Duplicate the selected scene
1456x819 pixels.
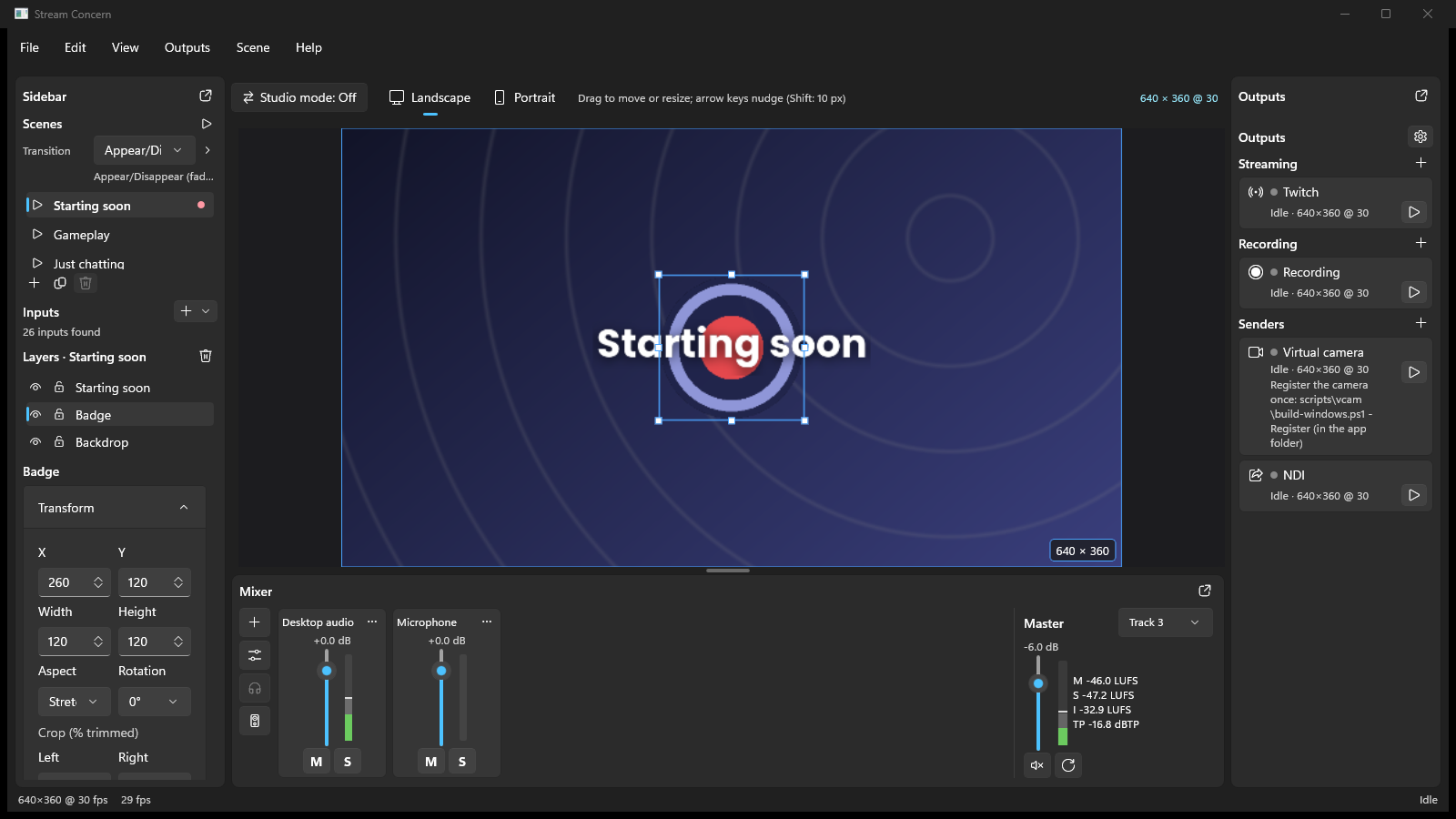tap(60, 283)
